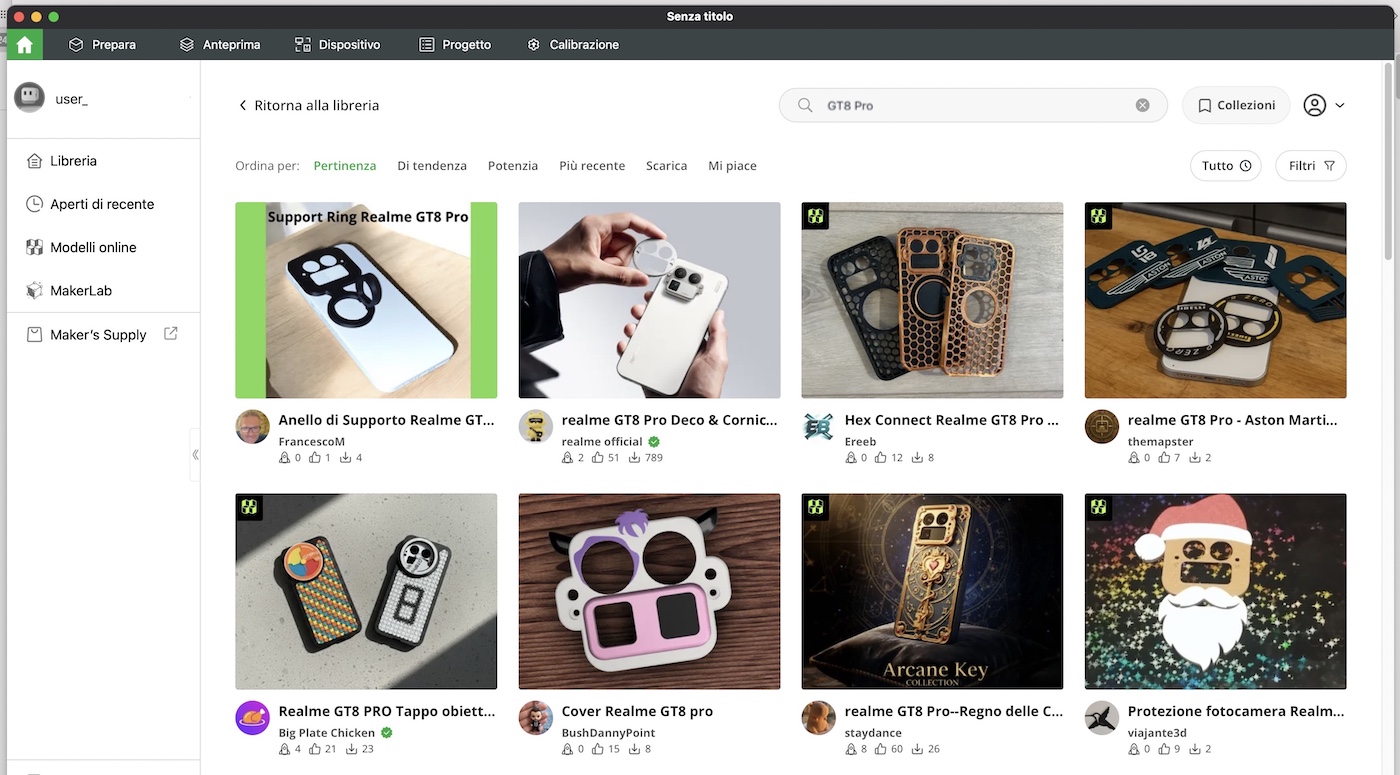Image resolution: width=1400 pixels, height=775 pixels.
Task: Open Modelli online in sidebar
Action: [93, 247]
